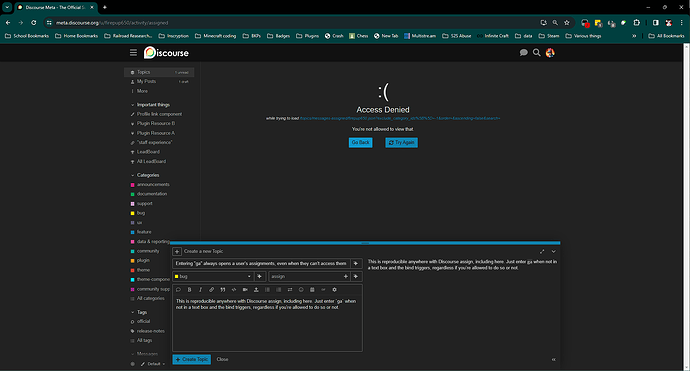The width and height of the screenshot is (690, 371).
Task: Open the School Bookmarks folder
Action: point(27,36)
